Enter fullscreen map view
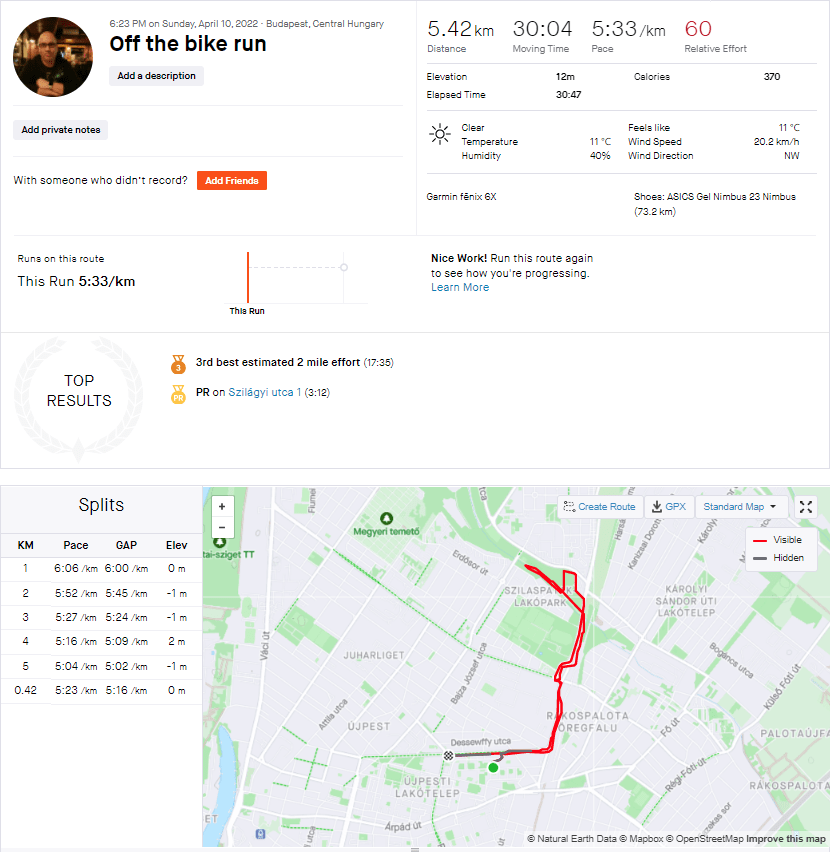Screen dimensions: 830x852 tap(806, 507)
